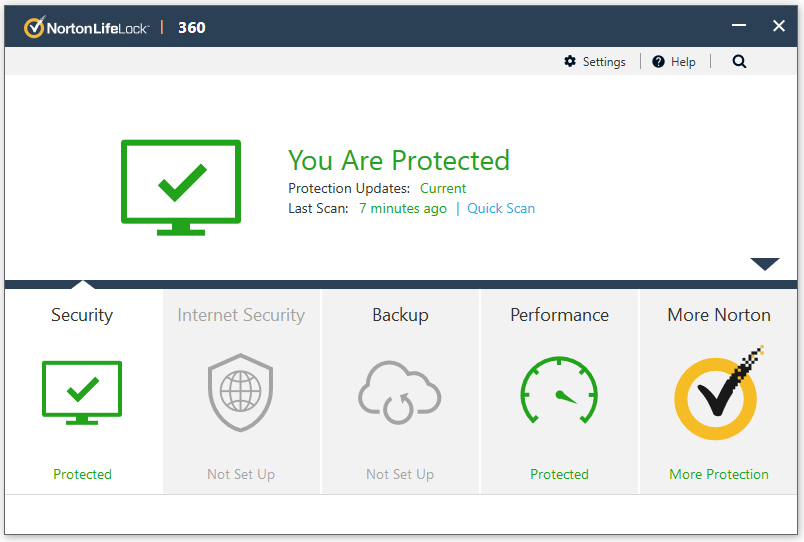804x542 pixels.
Task: Click Protected status under Security
Action: tap(83, 474)
